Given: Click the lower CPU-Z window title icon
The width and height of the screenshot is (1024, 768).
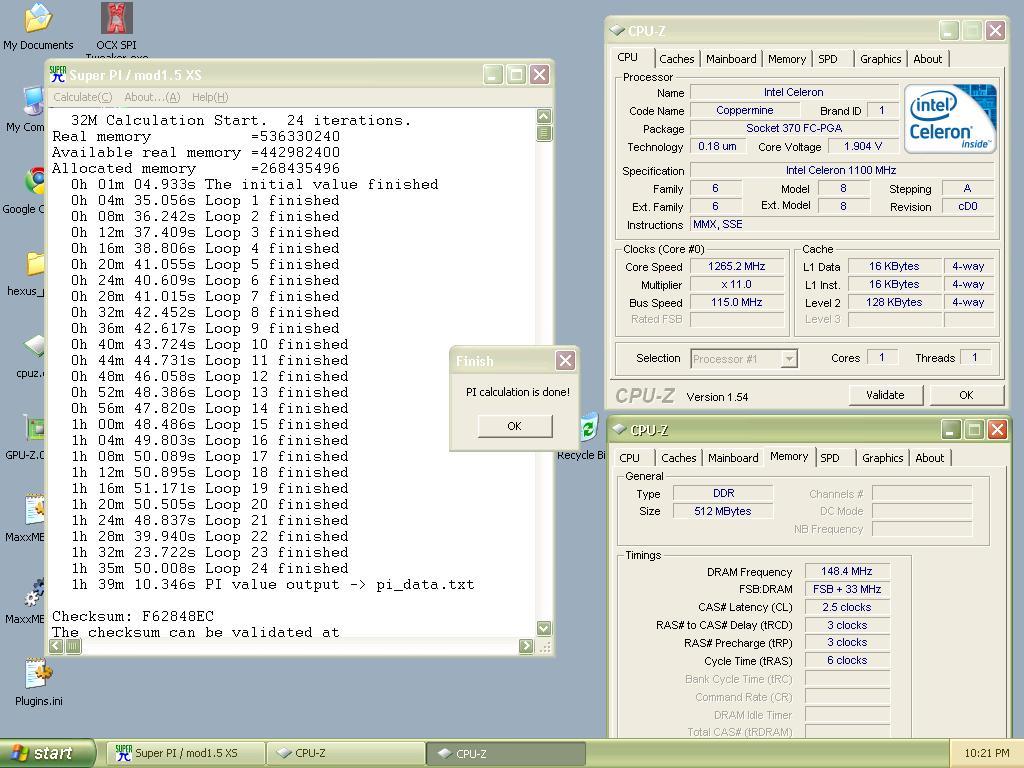Looking at the screenshot, I should tap(619, 429).
